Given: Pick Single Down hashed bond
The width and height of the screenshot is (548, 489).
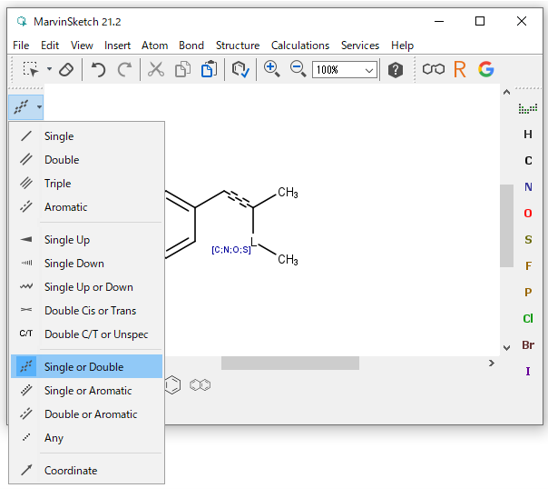Looking at the screenshot, I should [x=87, y=263].
